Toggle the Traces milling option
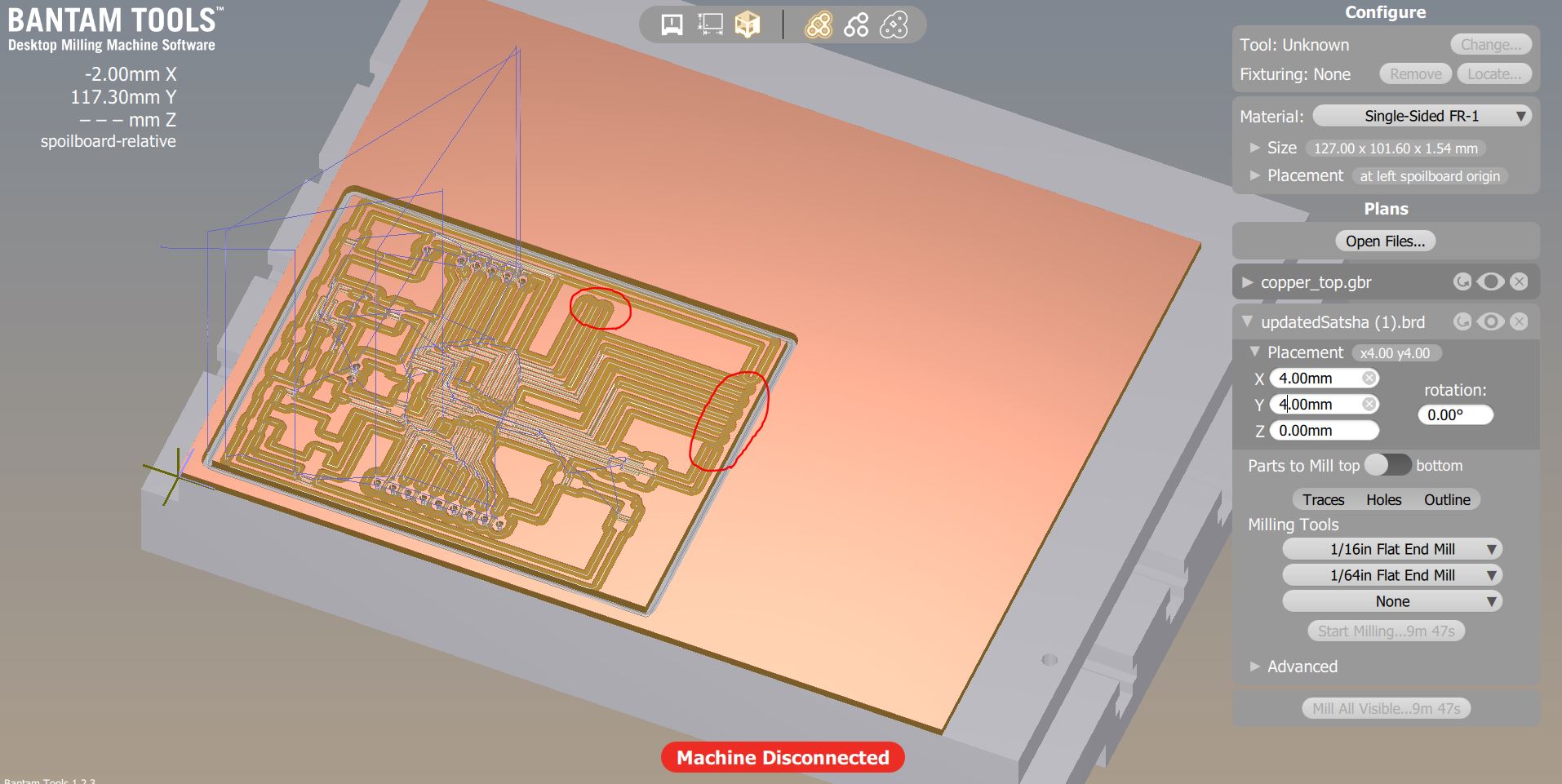1562x784 pixels. 1323,499
